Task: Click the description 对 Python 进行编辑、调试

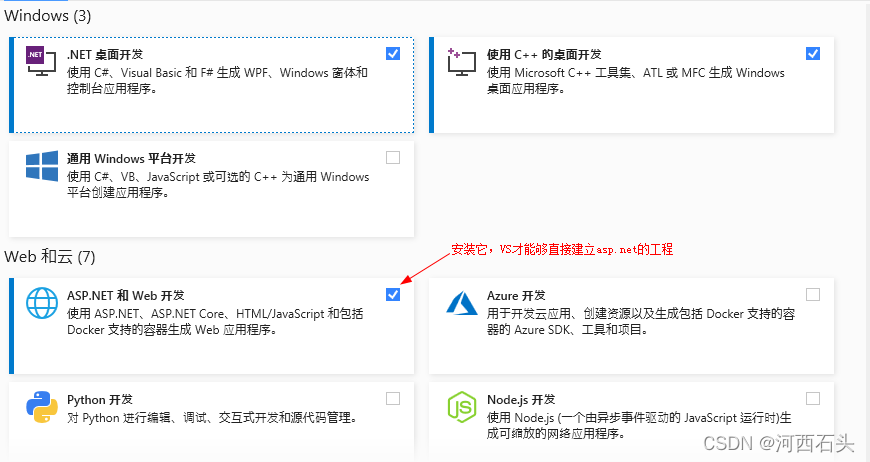Action: tap(212, 418)
